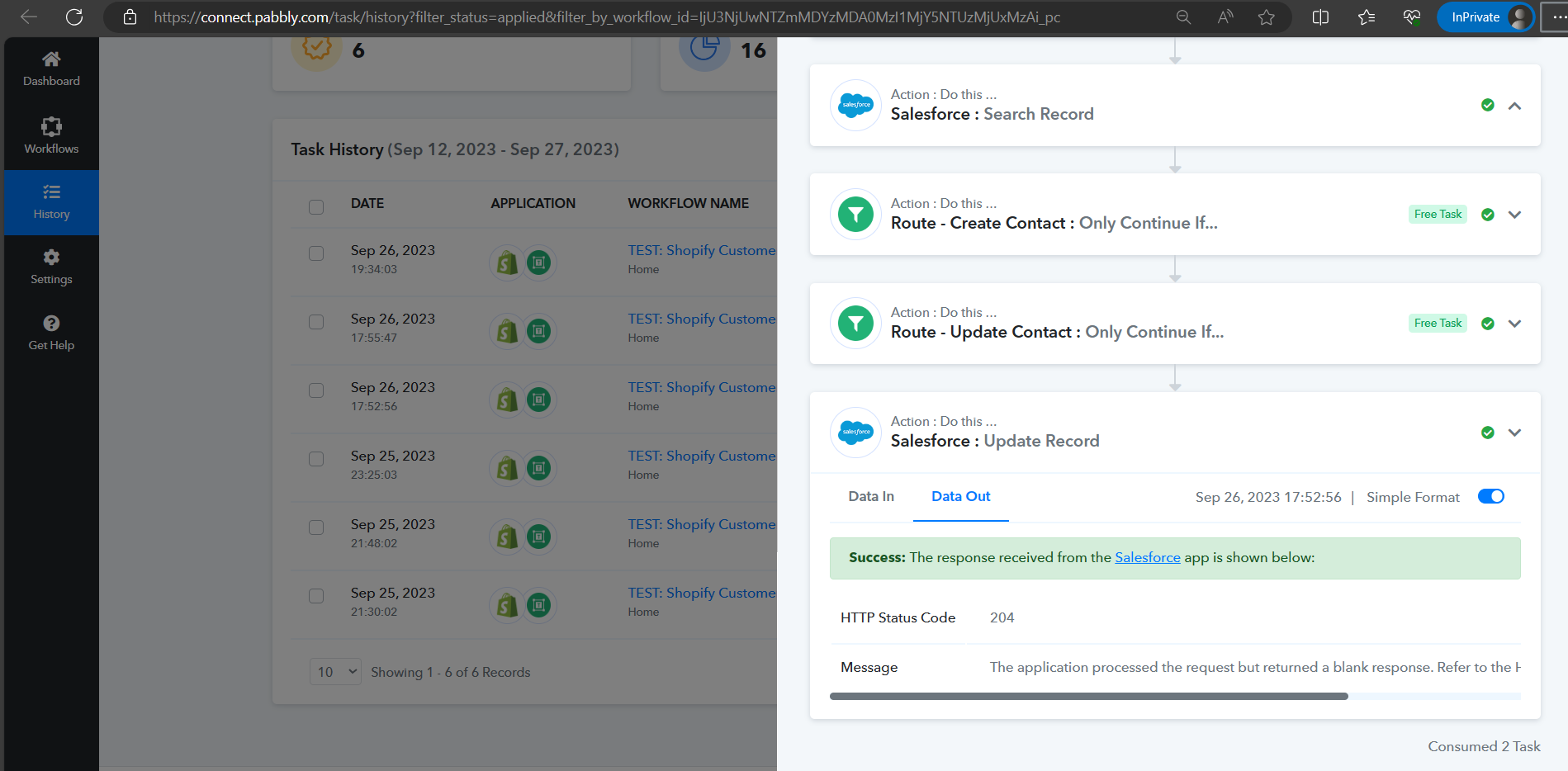Select the Data Out tab
1568x771 pixels.
coord(960,496)
